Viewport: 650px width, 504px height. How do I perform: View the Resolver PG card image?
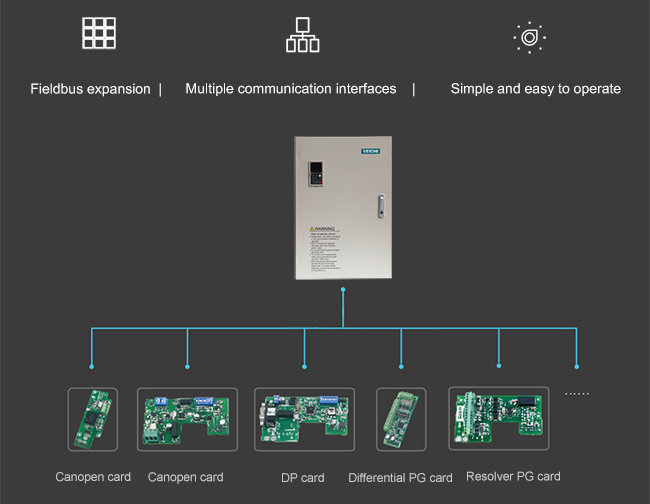coord(498,417)
